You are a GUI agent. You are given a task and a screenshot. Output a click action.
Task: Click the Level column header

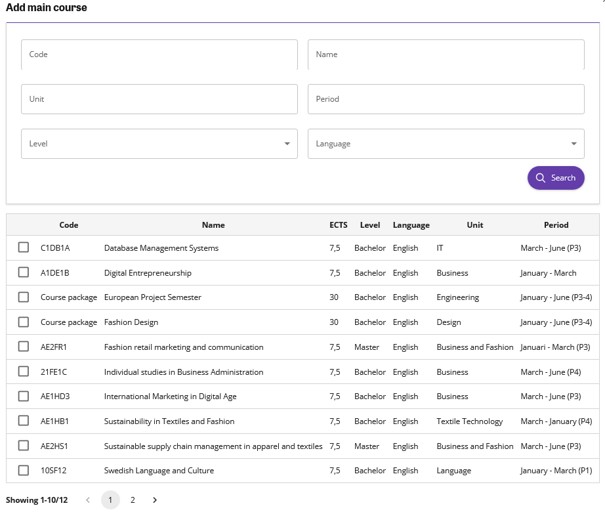[370, 225]
